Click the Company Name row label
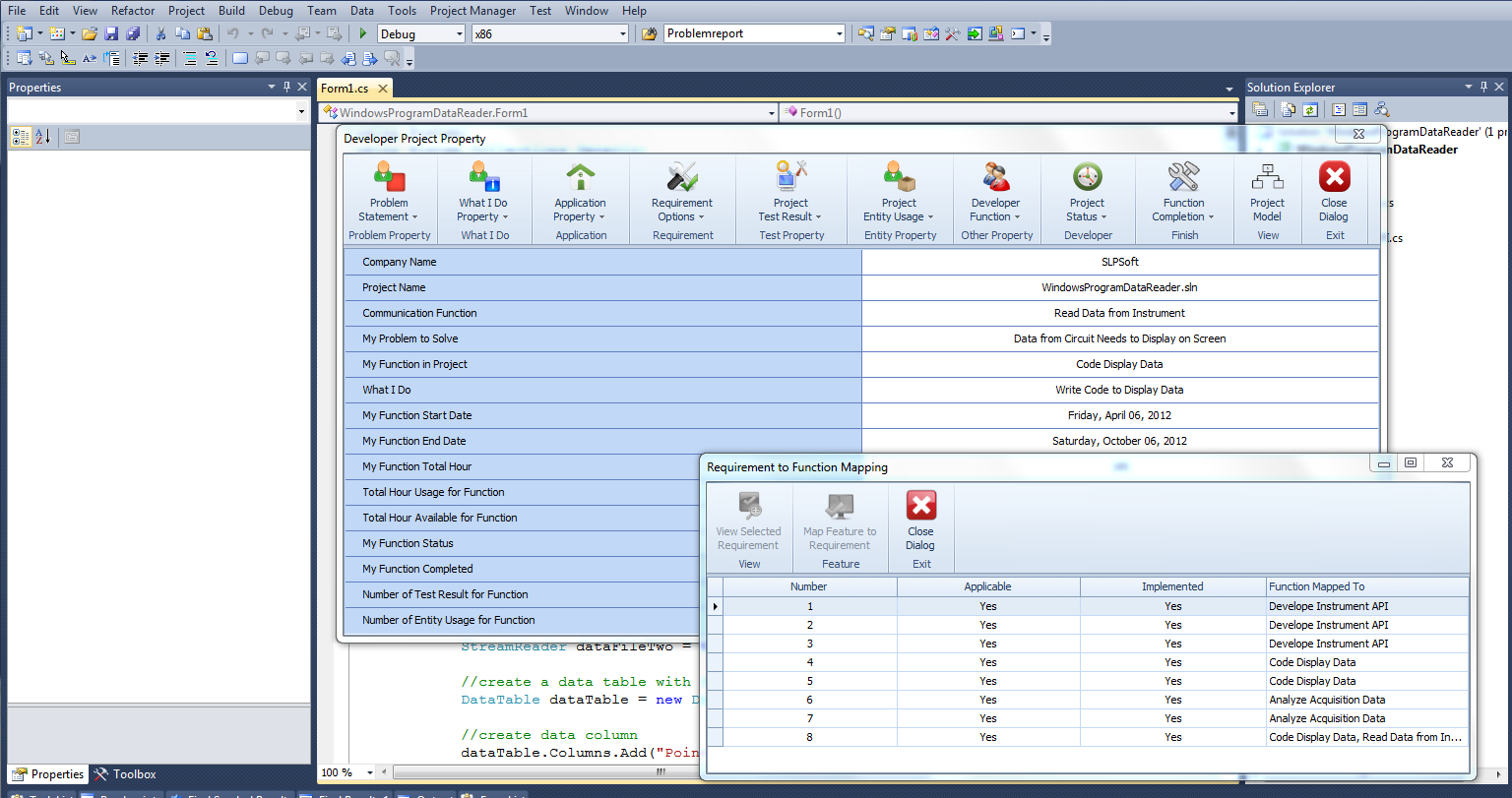Image resolution: width=1512 pixels, height=798 pixels. [602, 262]
